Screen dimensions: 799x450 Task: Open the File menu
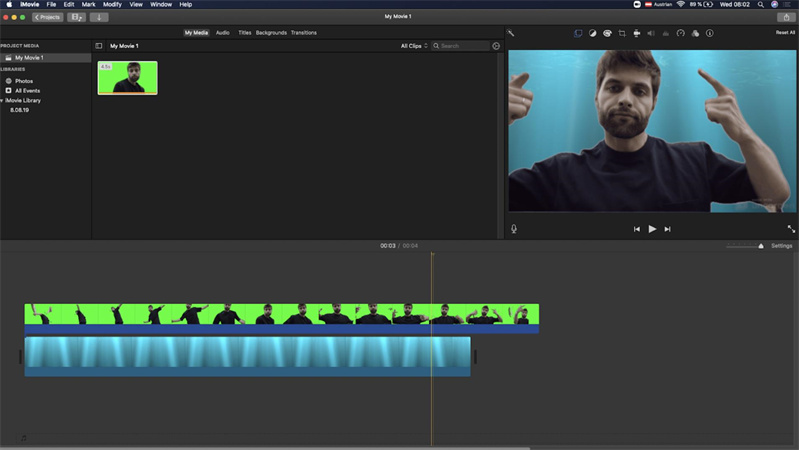click(x=51, y=4)
